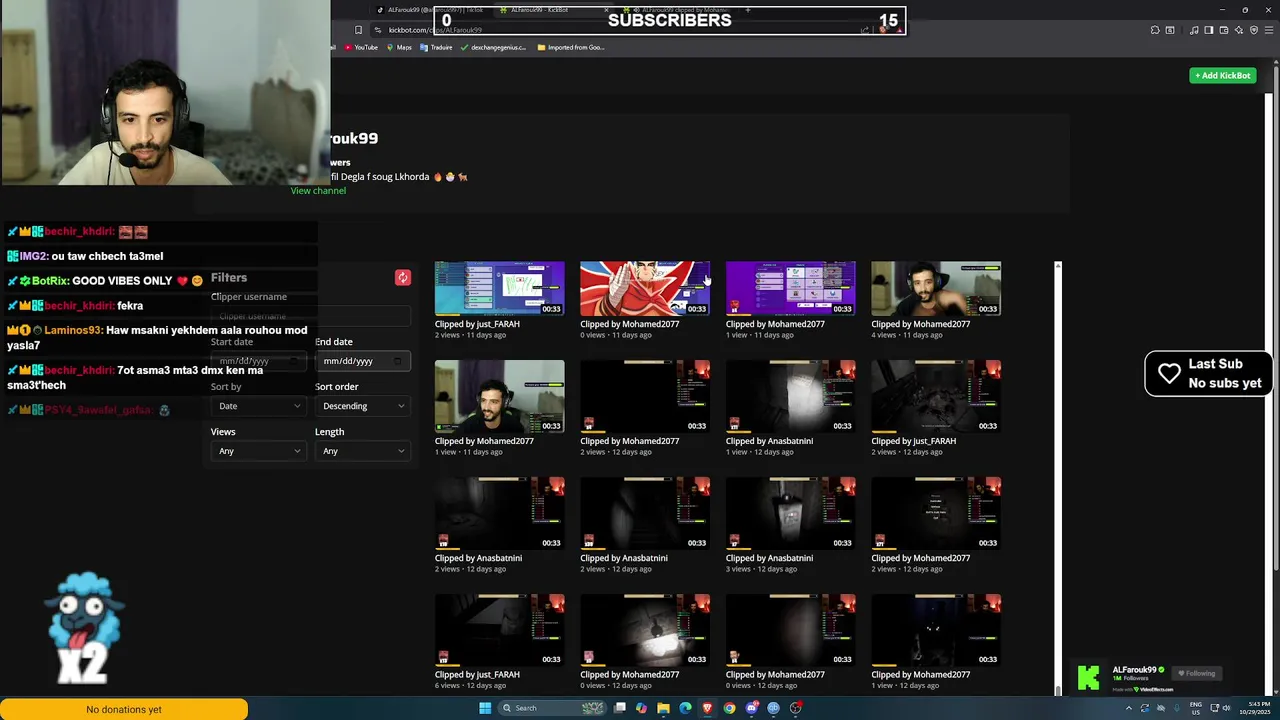
Task: Open the Sort order Descending dropdown
Action: [x=363, y=406]
